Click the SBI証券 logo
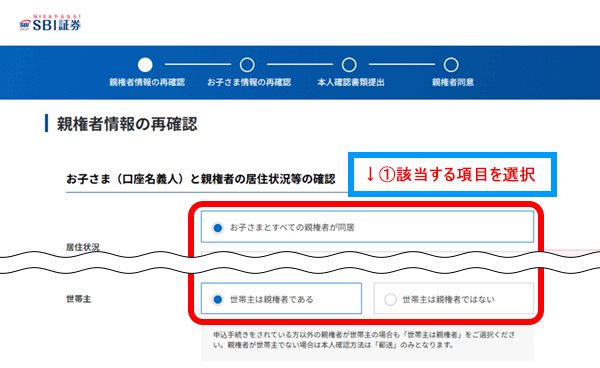Screen dimensions: 600x368 coord(50,23)
